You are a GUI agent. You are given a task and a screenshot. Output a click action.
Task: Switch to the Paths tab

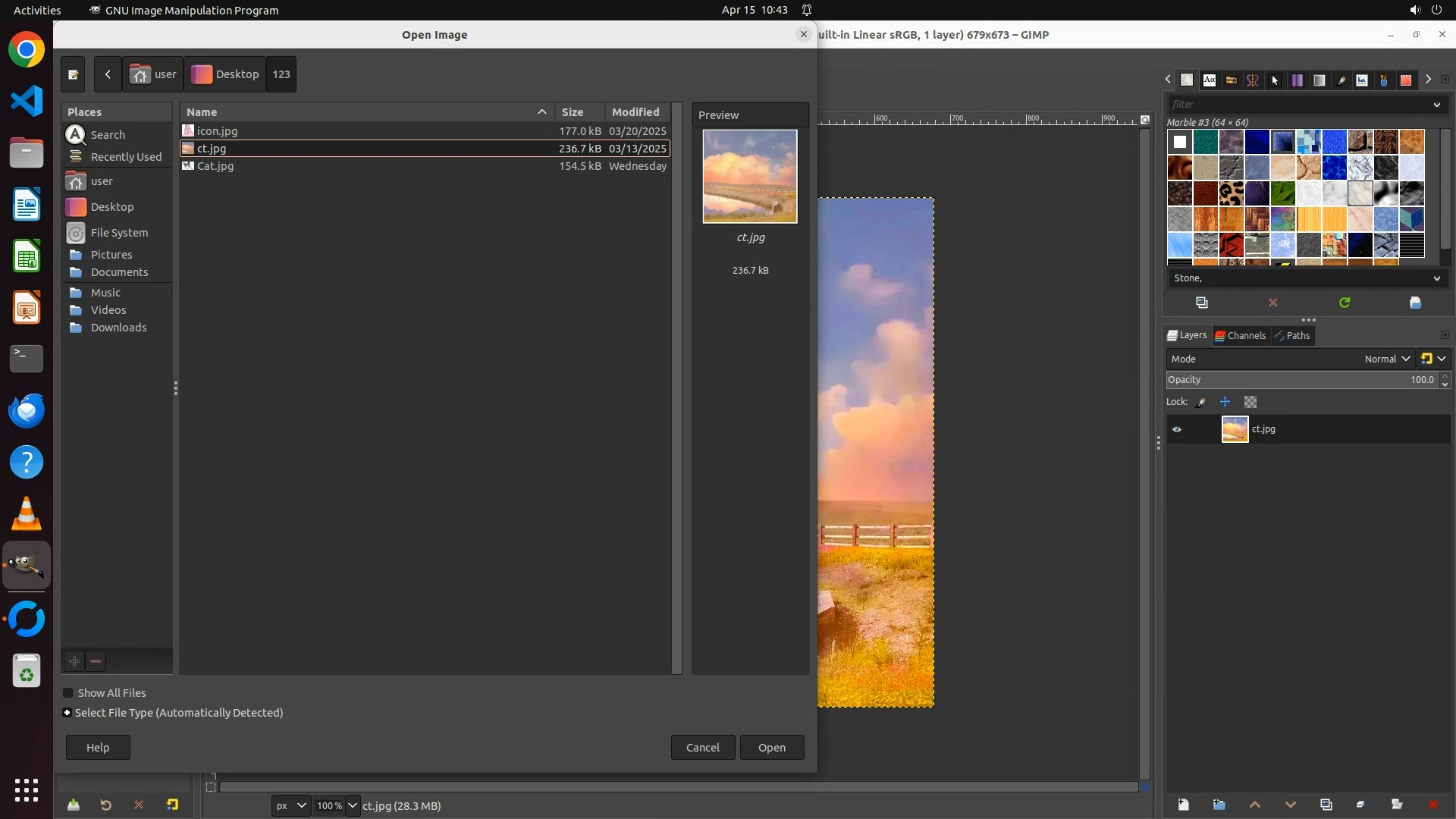(1293, 335)
